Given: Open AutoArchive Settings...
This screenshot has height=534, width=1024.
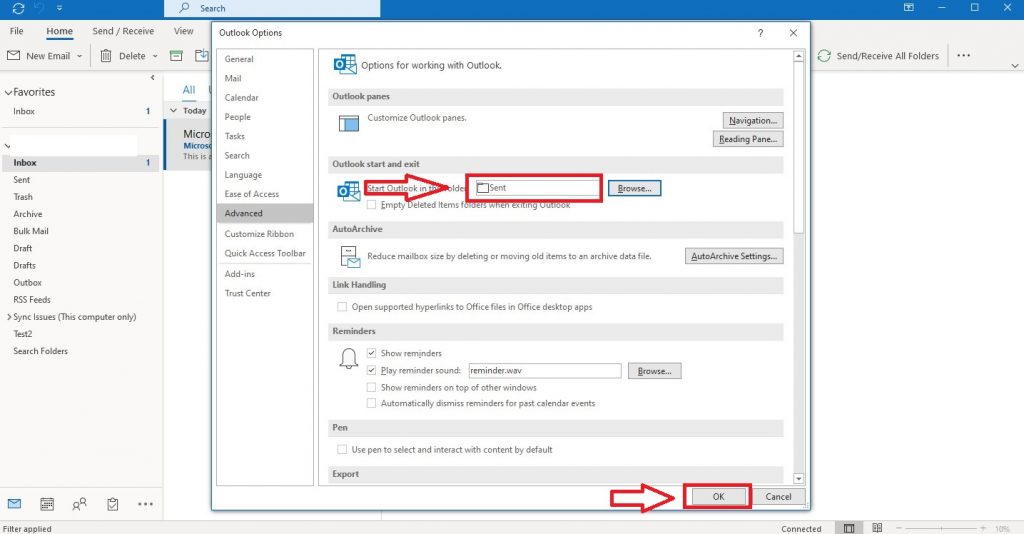Looking at the screenshot, I should click(734, 257).
